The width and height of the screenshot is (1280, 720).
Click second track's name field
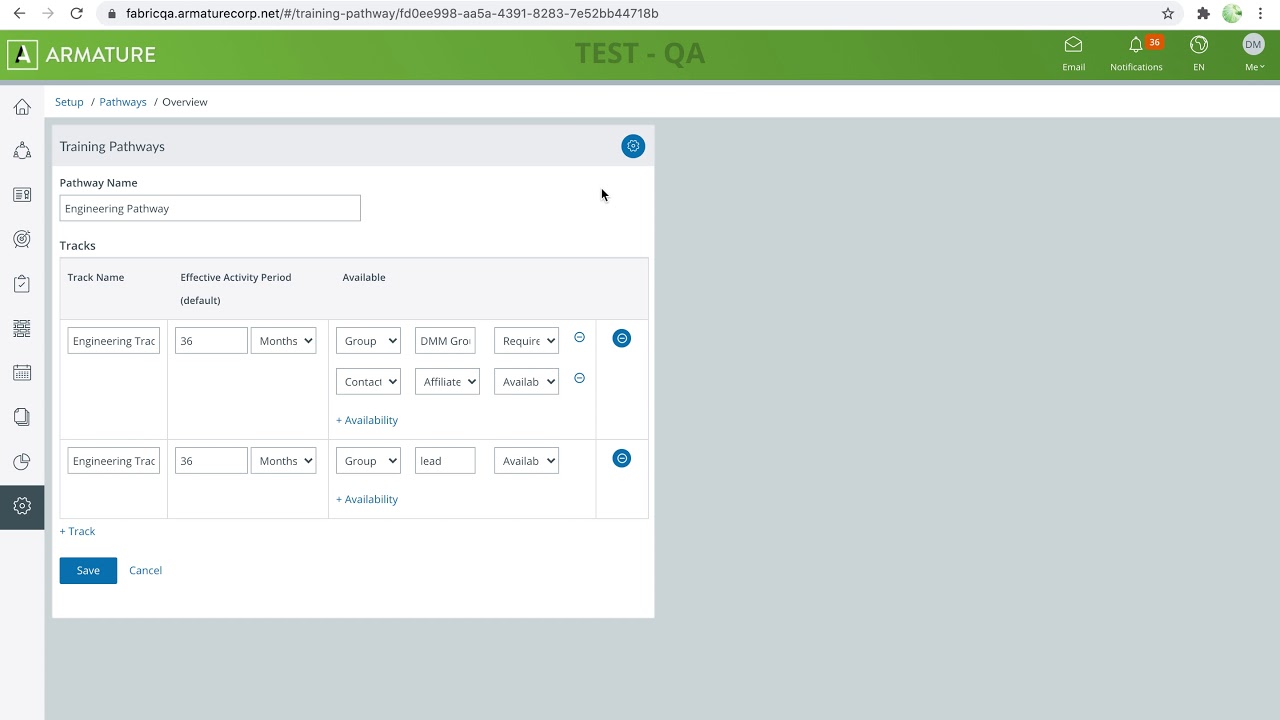[x=114, y=461]
